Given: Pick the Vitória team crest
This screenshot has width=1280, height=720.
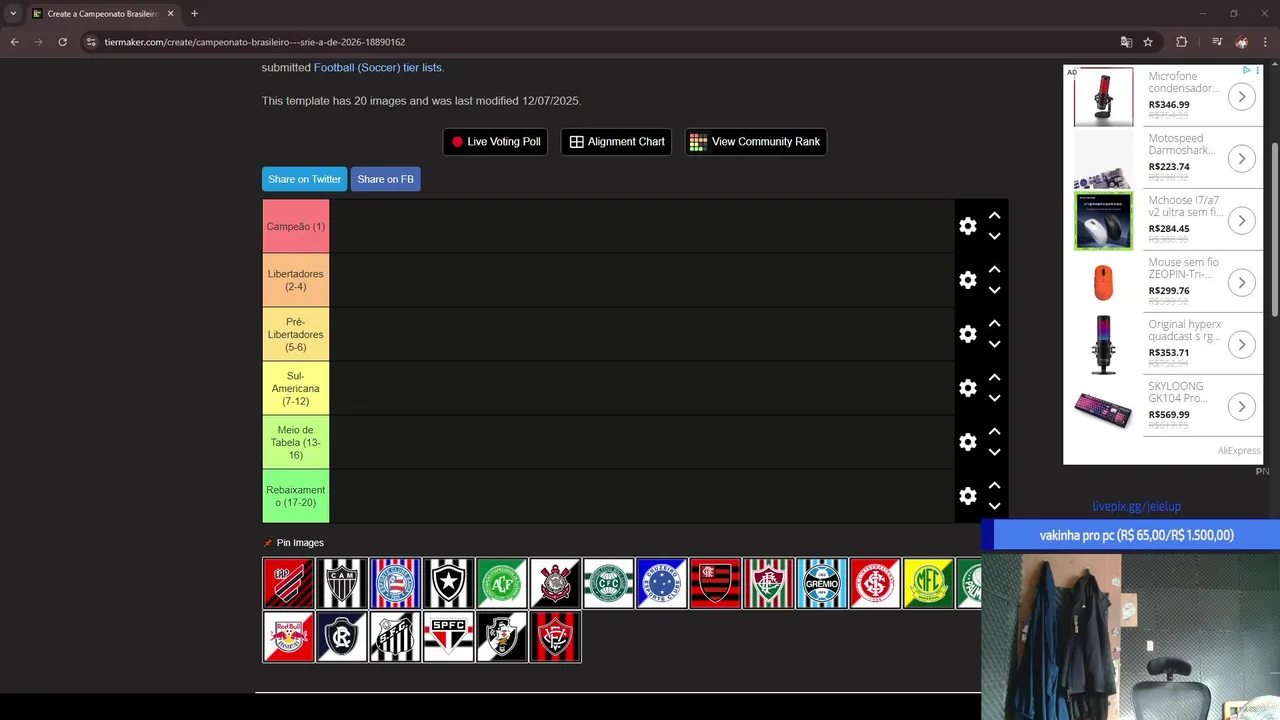Looking at the screenshot, I should (x=555, y=637).
